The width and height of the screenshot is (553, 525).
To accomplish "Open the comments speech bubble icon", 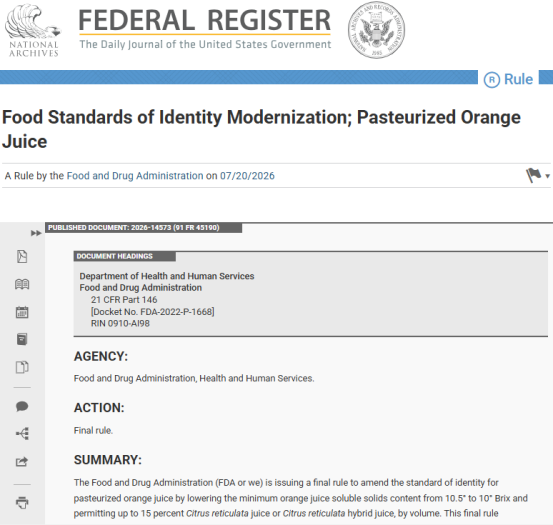I will pyautogui.click(x=22, y=406).
